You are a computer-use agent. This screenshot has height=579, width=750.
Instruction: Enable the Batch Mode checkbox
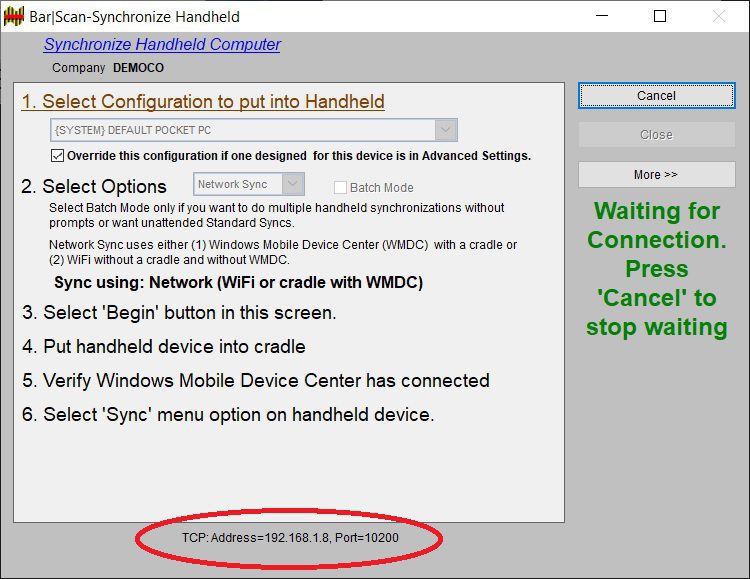(x=340, y=188)
